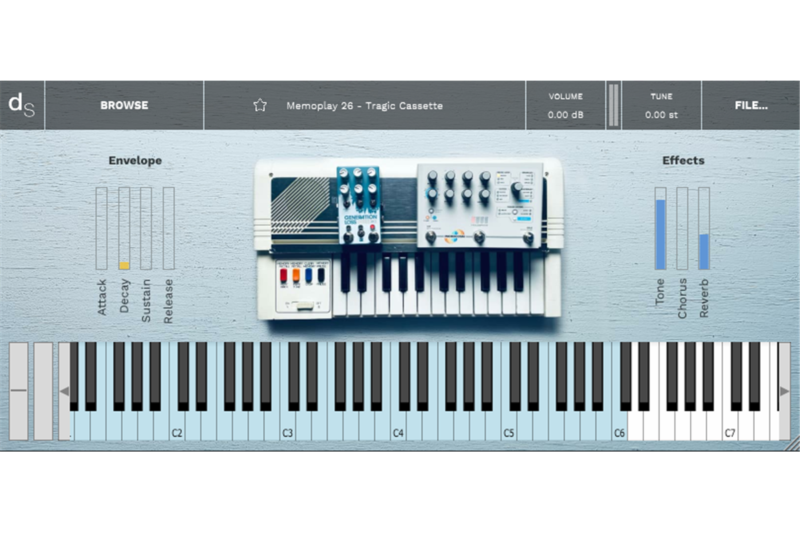Click the Decay envelope slider
This screenshot has height=533, width=800.
point(124,228)
